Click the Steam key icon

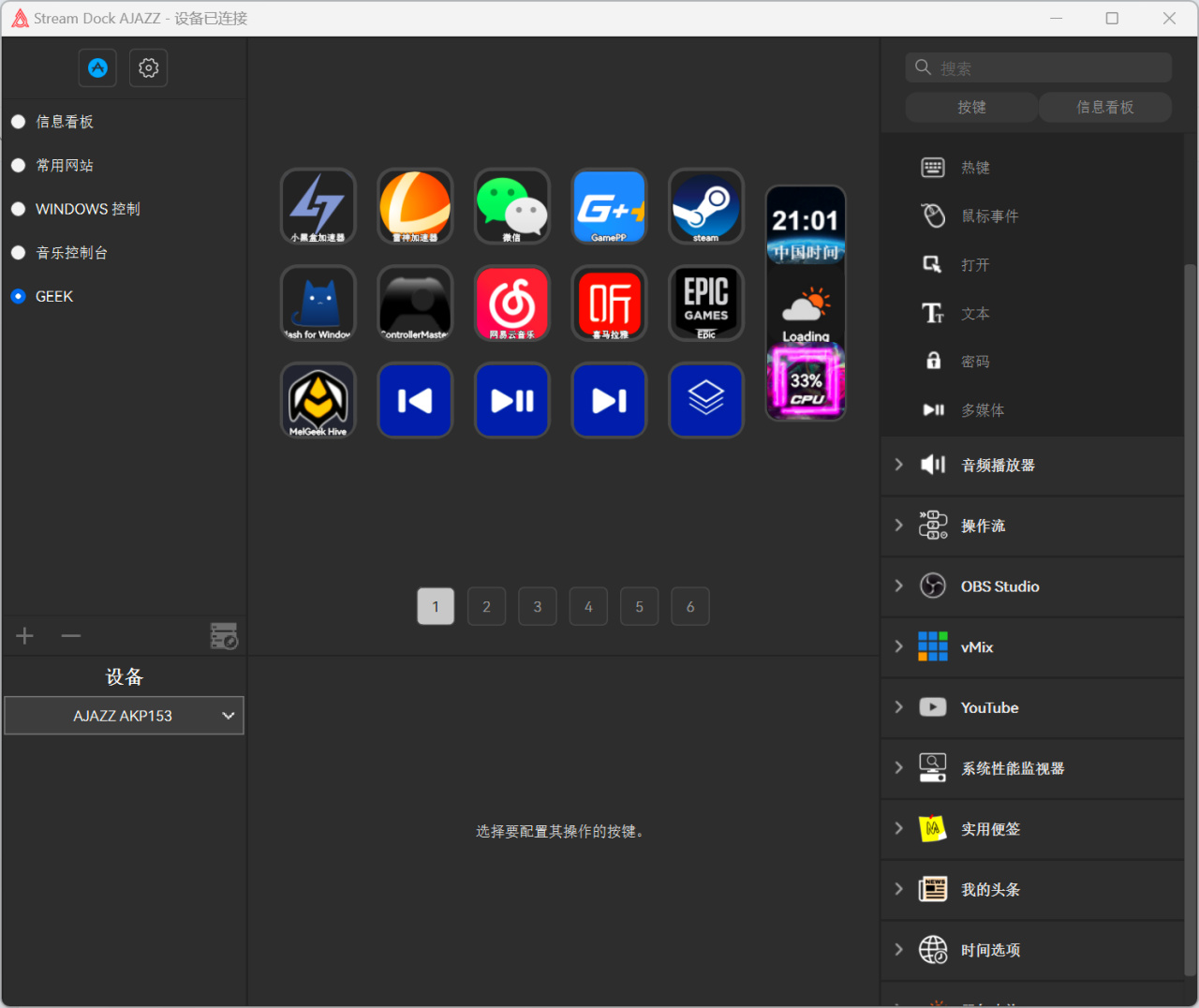706,206
